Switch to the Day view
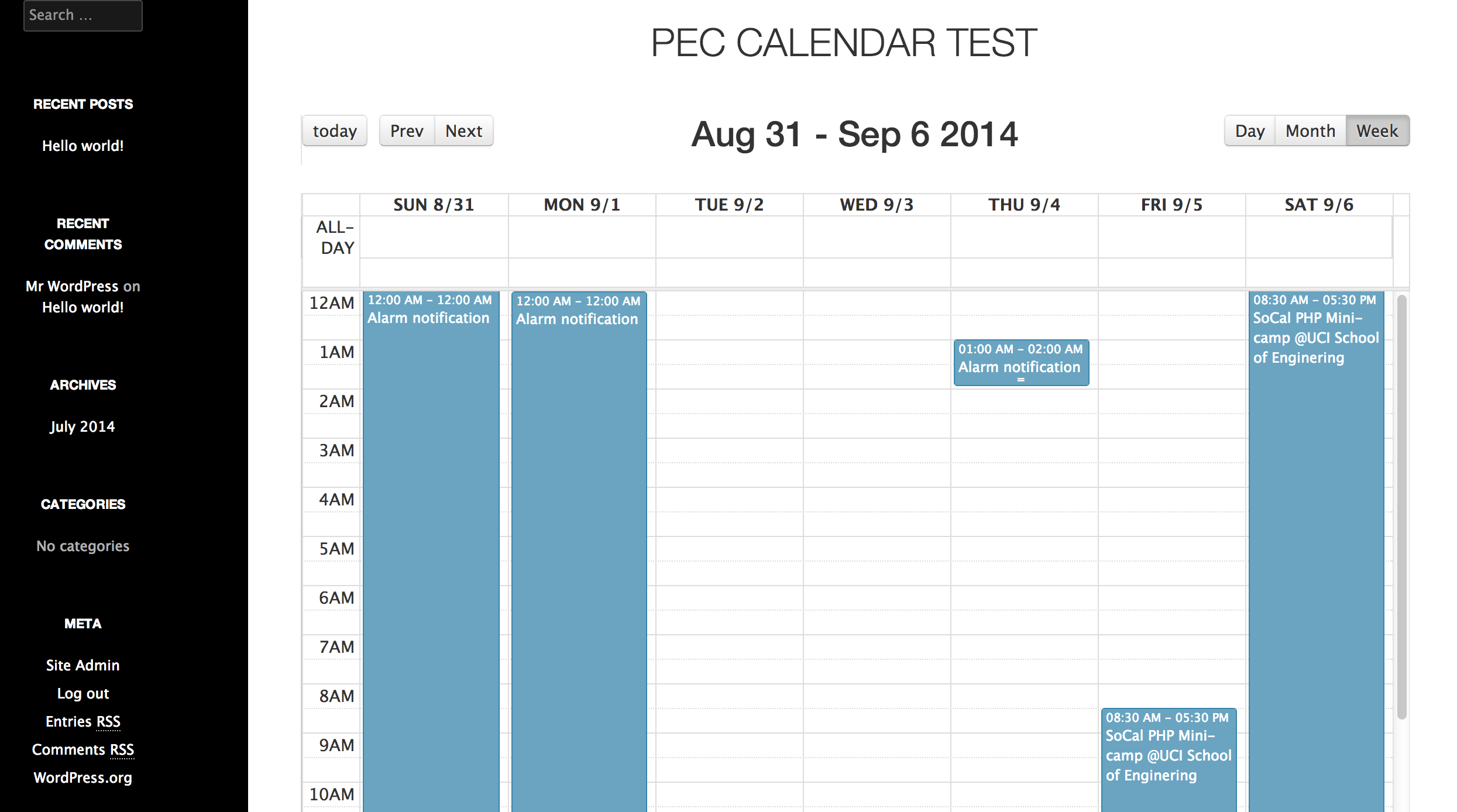Image resolution: width=1457 pixels, height=812 pixels. click(x=1250, y=131)
